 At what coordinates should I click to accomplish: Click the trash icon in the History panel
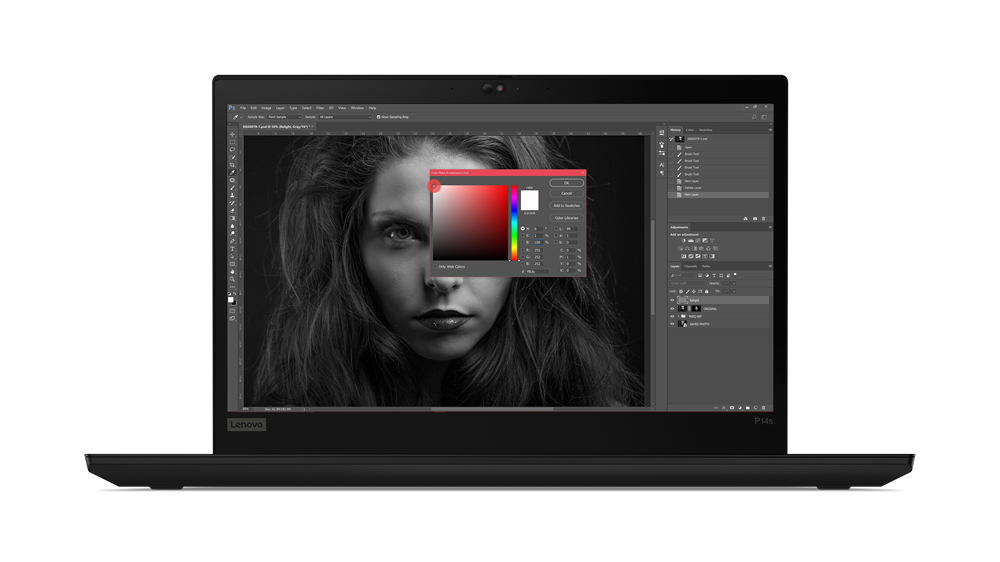[764, 218]
